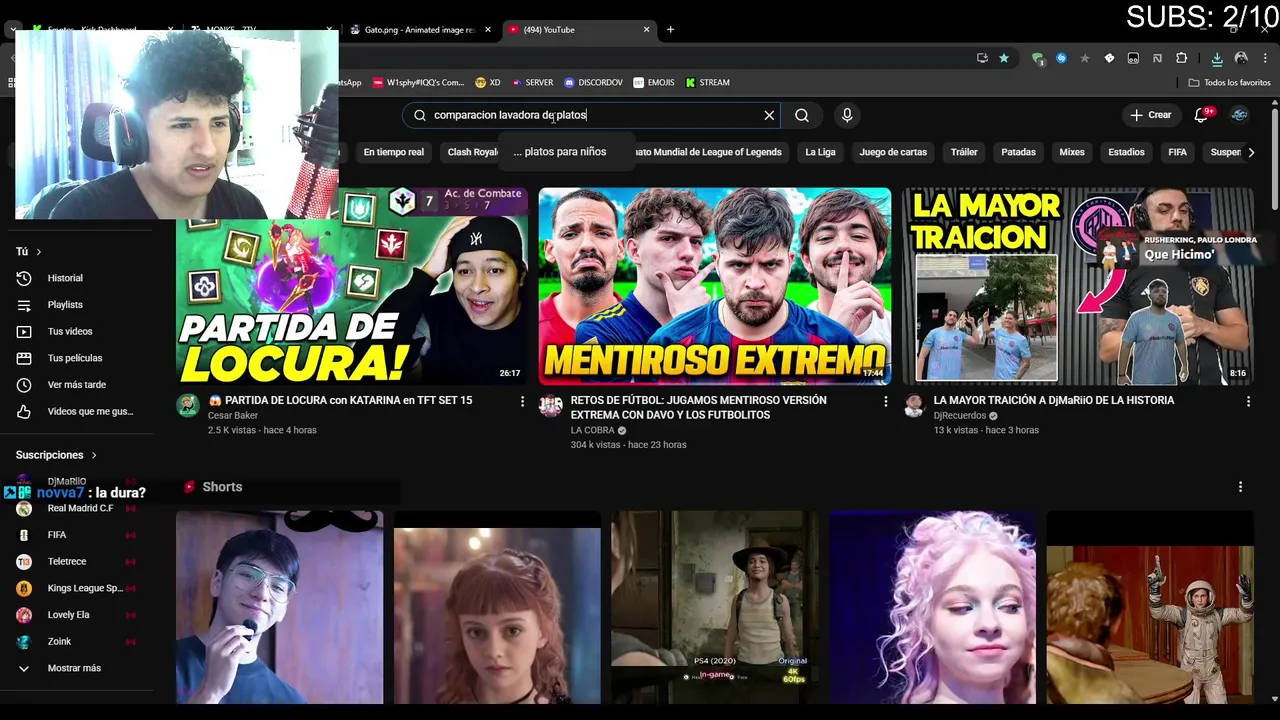Bookmark page with the star icon
The height and width of the screenshot is (720, 1280).
click(x=1004, y=58)
